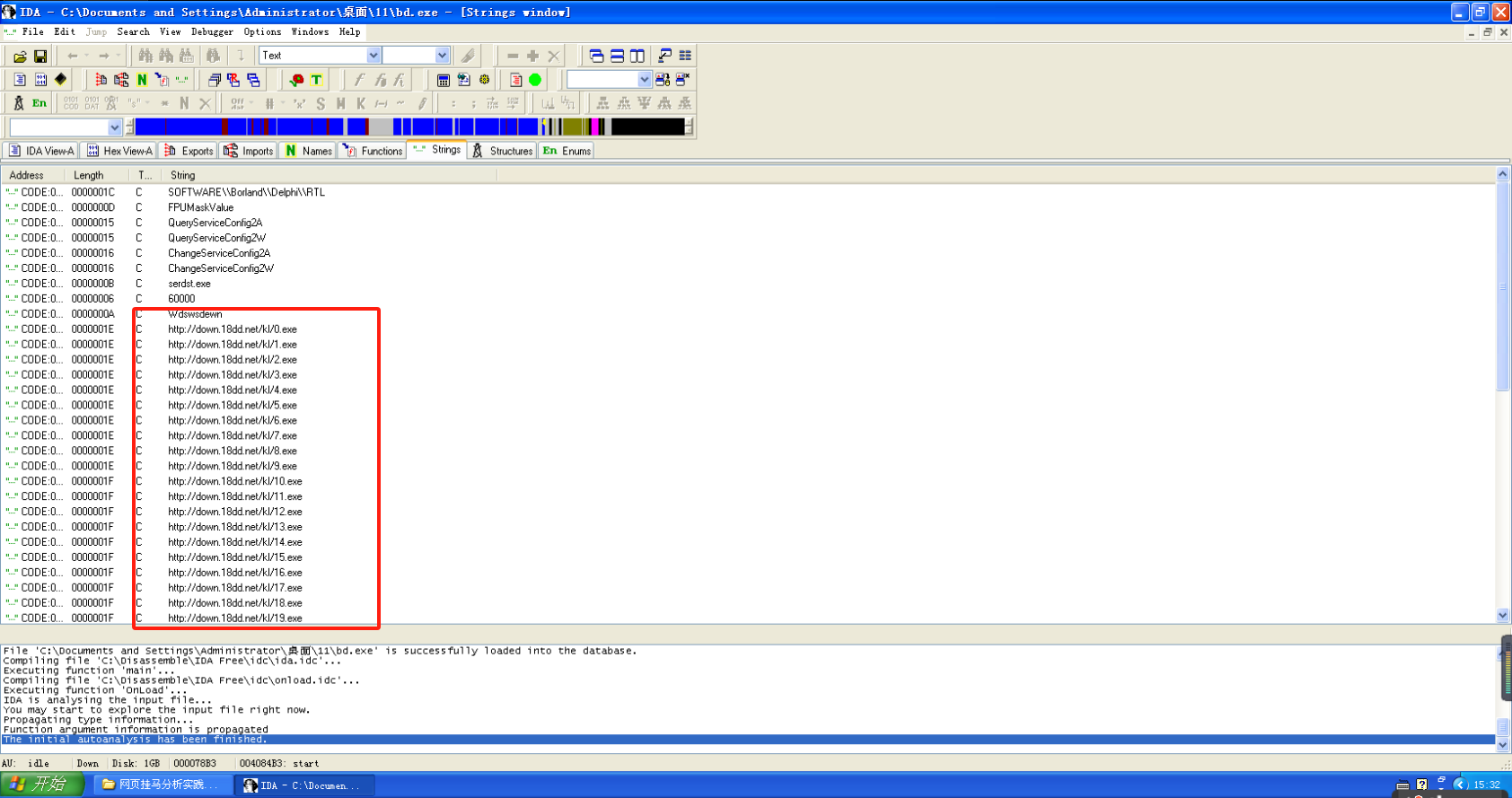Select the FPUMaskValue string row
1512x798 pixels.
pyautogui.click(x=747, y=207)
